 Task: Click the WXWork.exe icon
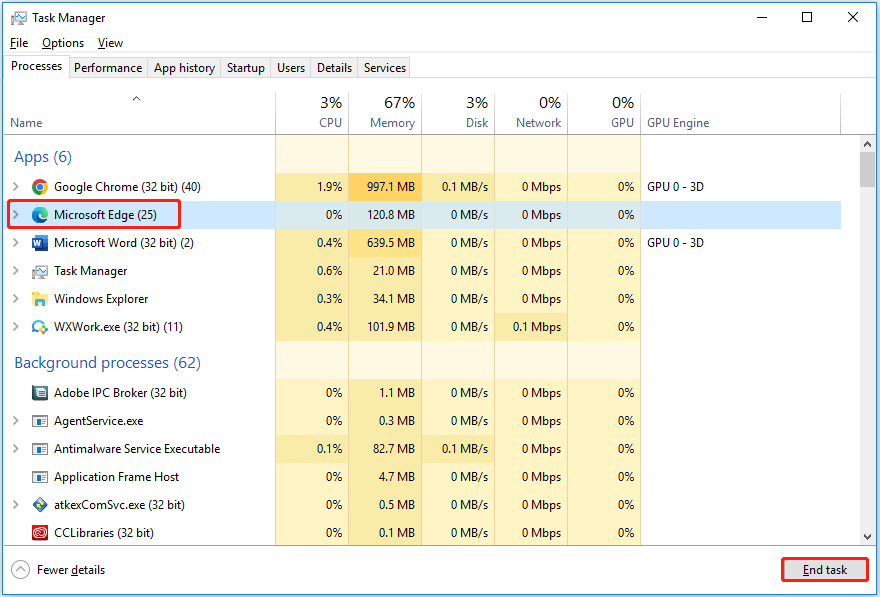tap(39, 326)
